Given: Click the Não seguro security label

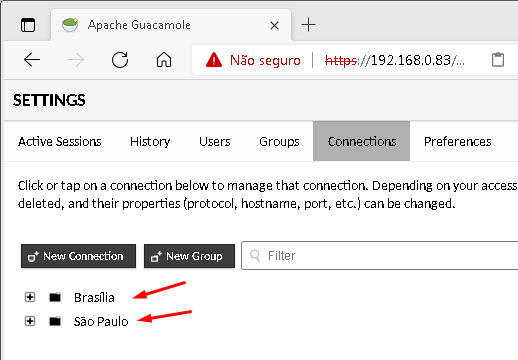Looking at the screenshot, I should (x=265, y=60).
